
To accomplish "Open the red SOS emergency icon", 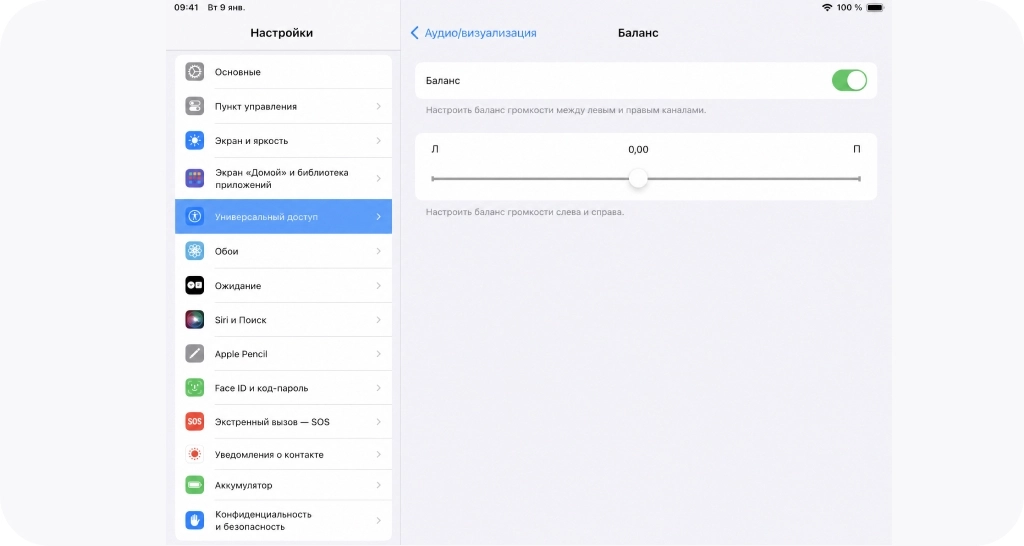I will point(195,421).
